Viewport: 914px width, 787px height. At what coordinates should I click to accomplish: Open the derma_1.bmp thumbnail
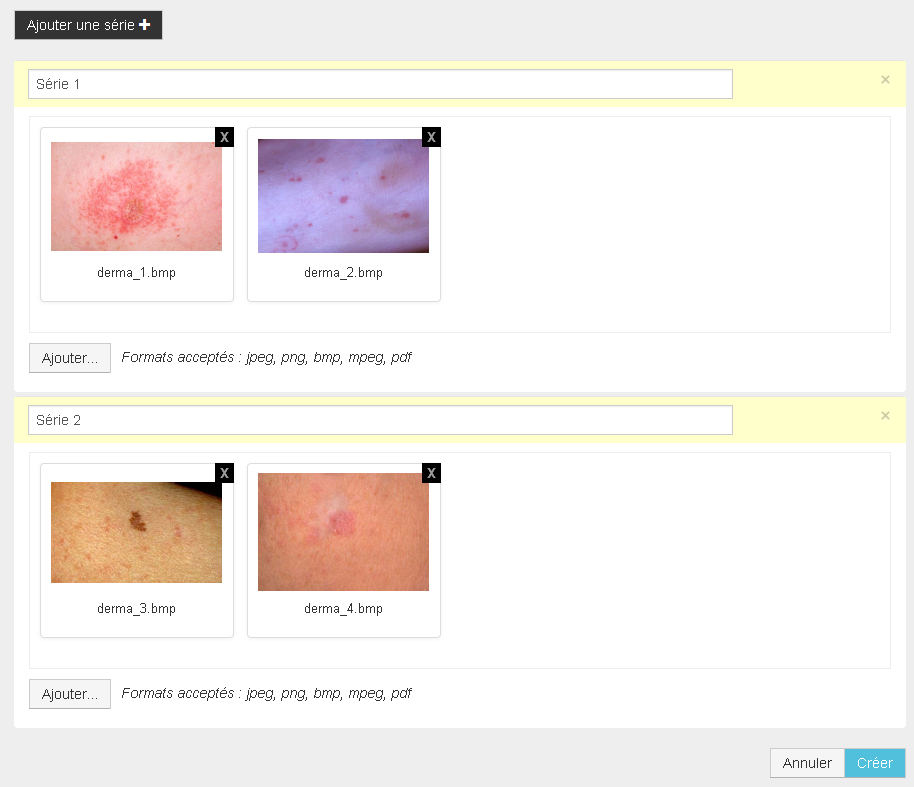136,196
